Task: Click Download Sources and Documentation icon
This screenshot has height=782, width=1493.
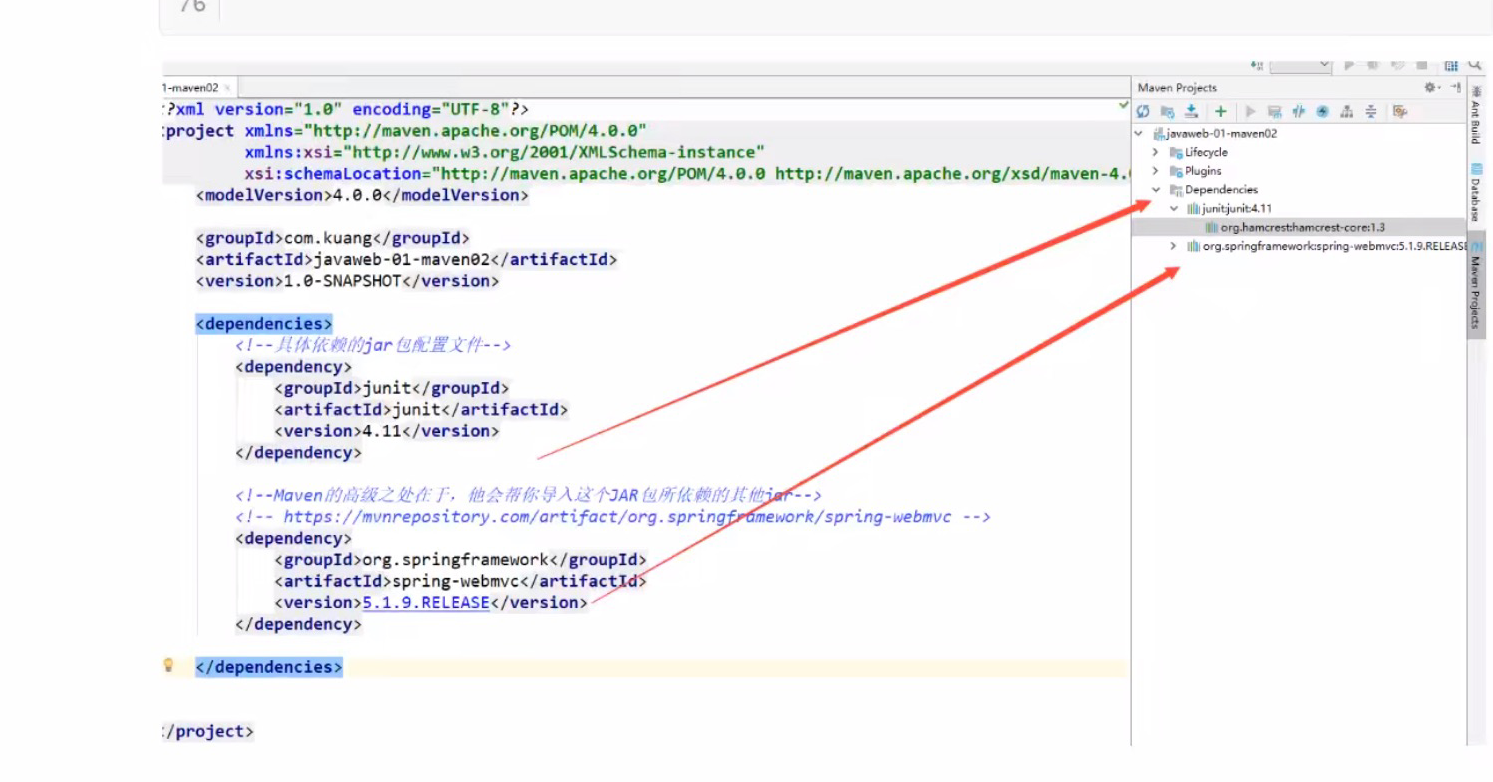Action: (1191, 111)
